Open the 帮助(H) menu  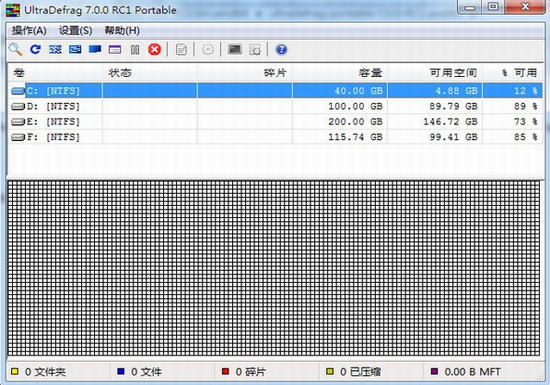point(122,31)
